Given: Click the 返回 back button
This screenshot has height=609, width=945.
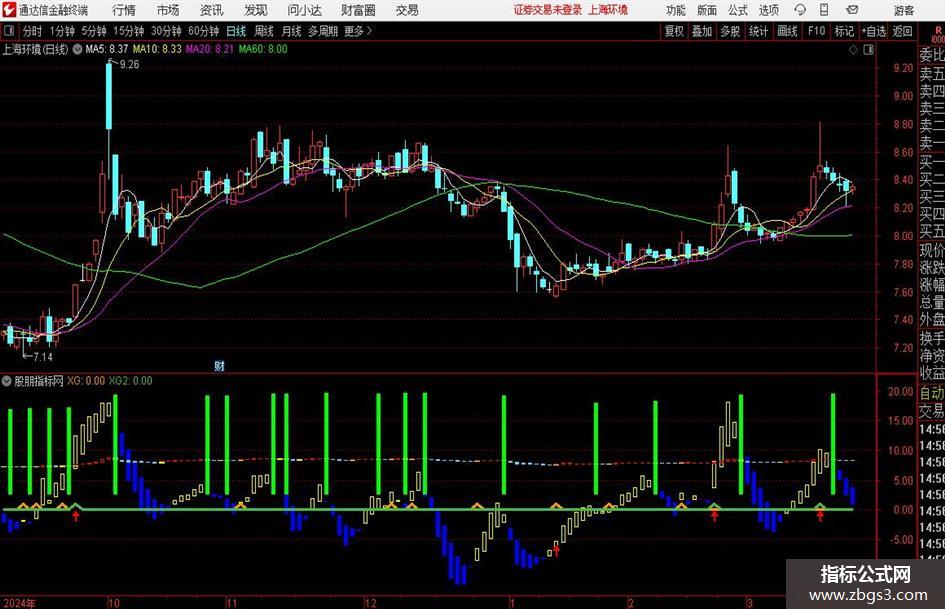Looking at the screenshot, I should [x=903, y=31].
